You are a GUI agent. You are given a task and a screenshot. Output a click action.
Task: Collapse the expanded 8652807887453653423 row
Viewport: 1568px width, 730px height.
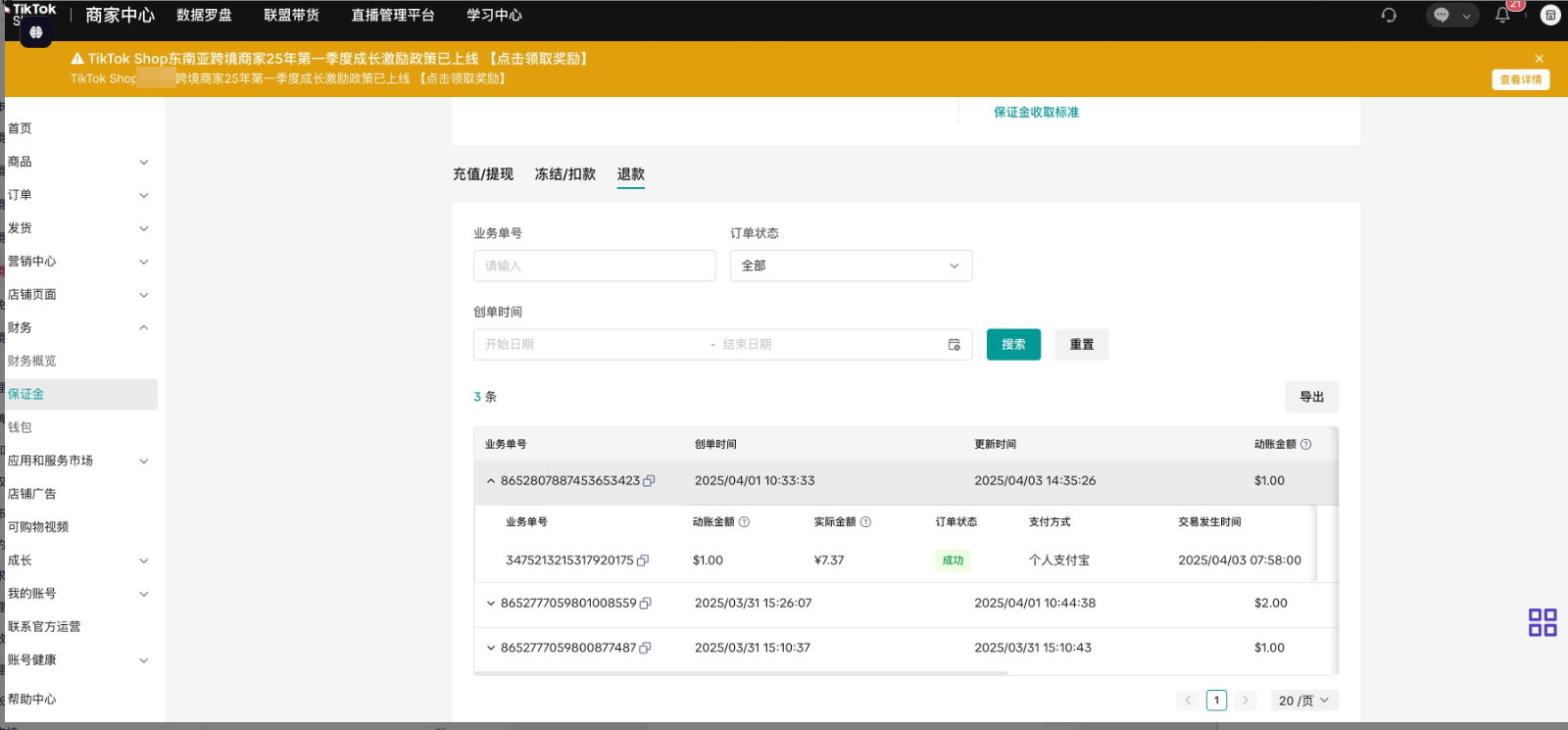[x=491, y=481]
